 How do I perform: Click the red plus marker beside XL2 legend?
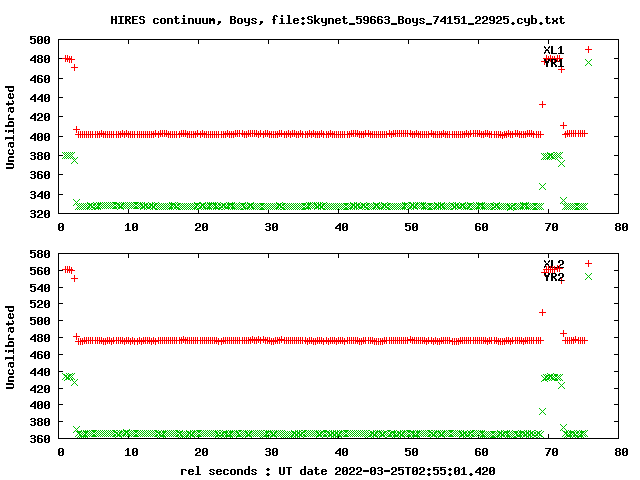(588, 263)
